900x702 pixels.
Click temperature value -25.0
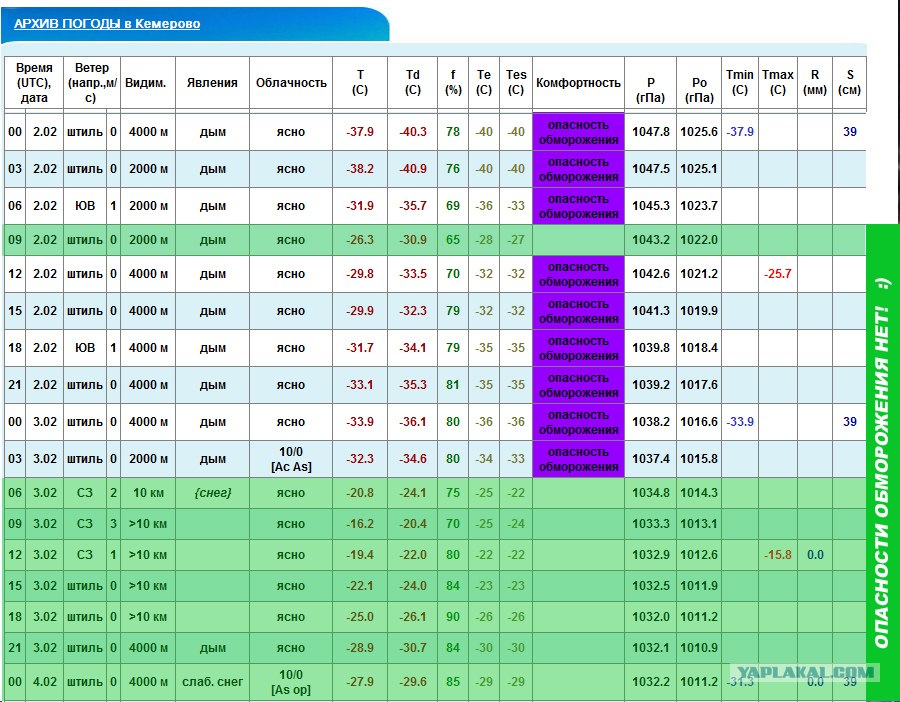360,616
